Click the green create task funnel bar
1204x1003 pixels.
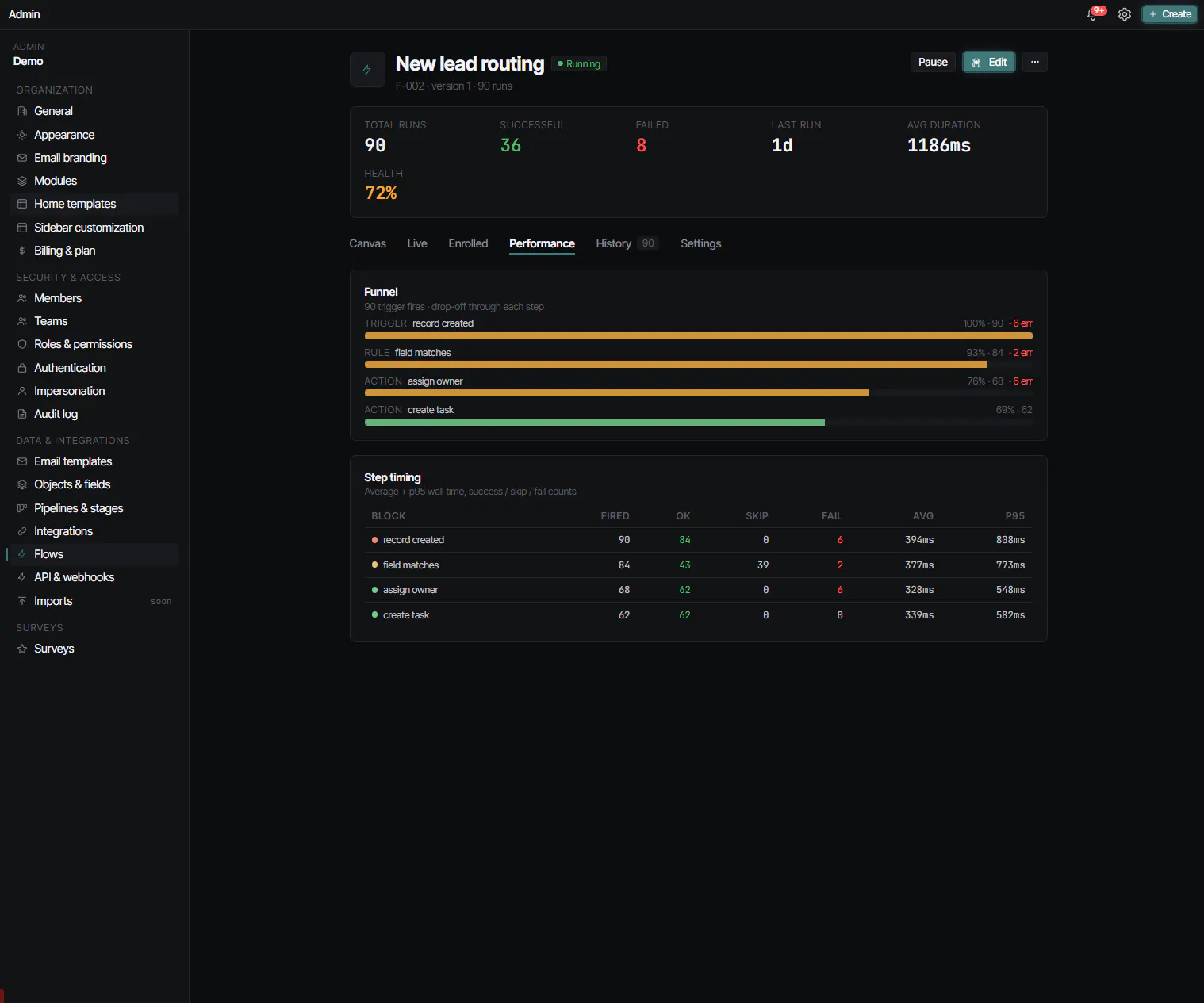coord(595,423)
